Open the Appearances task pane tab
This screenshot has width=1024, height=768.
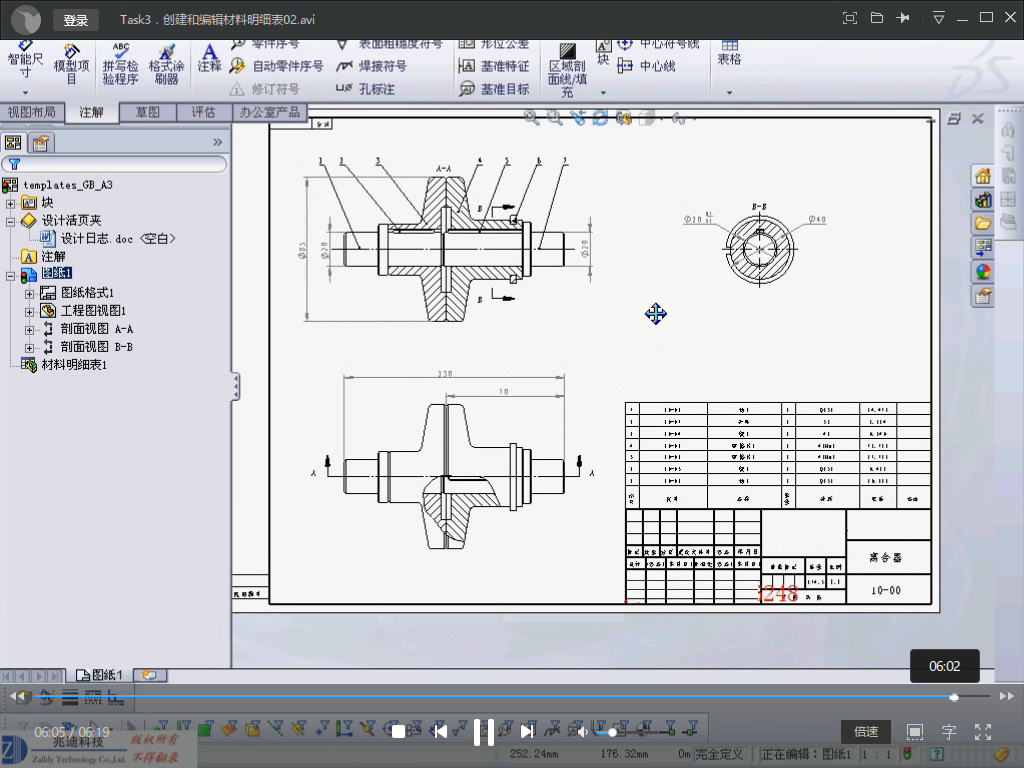pyautogui.click(x=982, y=272)
